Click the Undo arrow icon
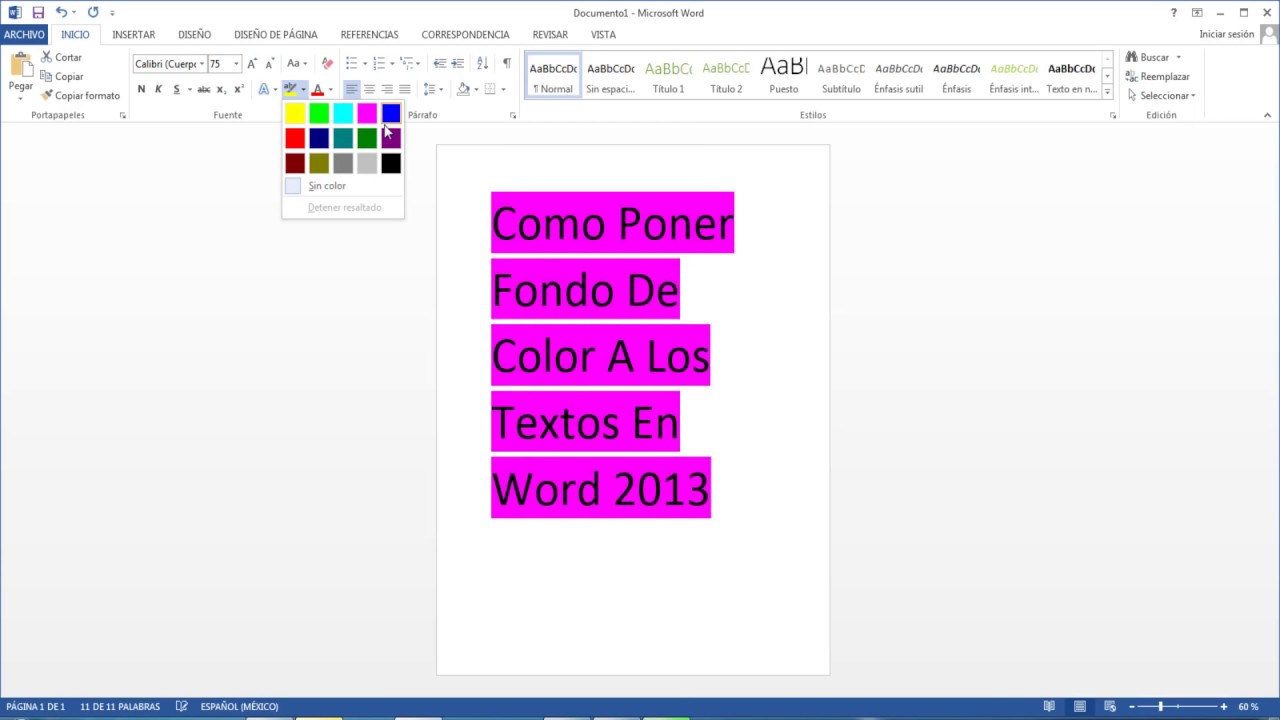 [61, 13]
